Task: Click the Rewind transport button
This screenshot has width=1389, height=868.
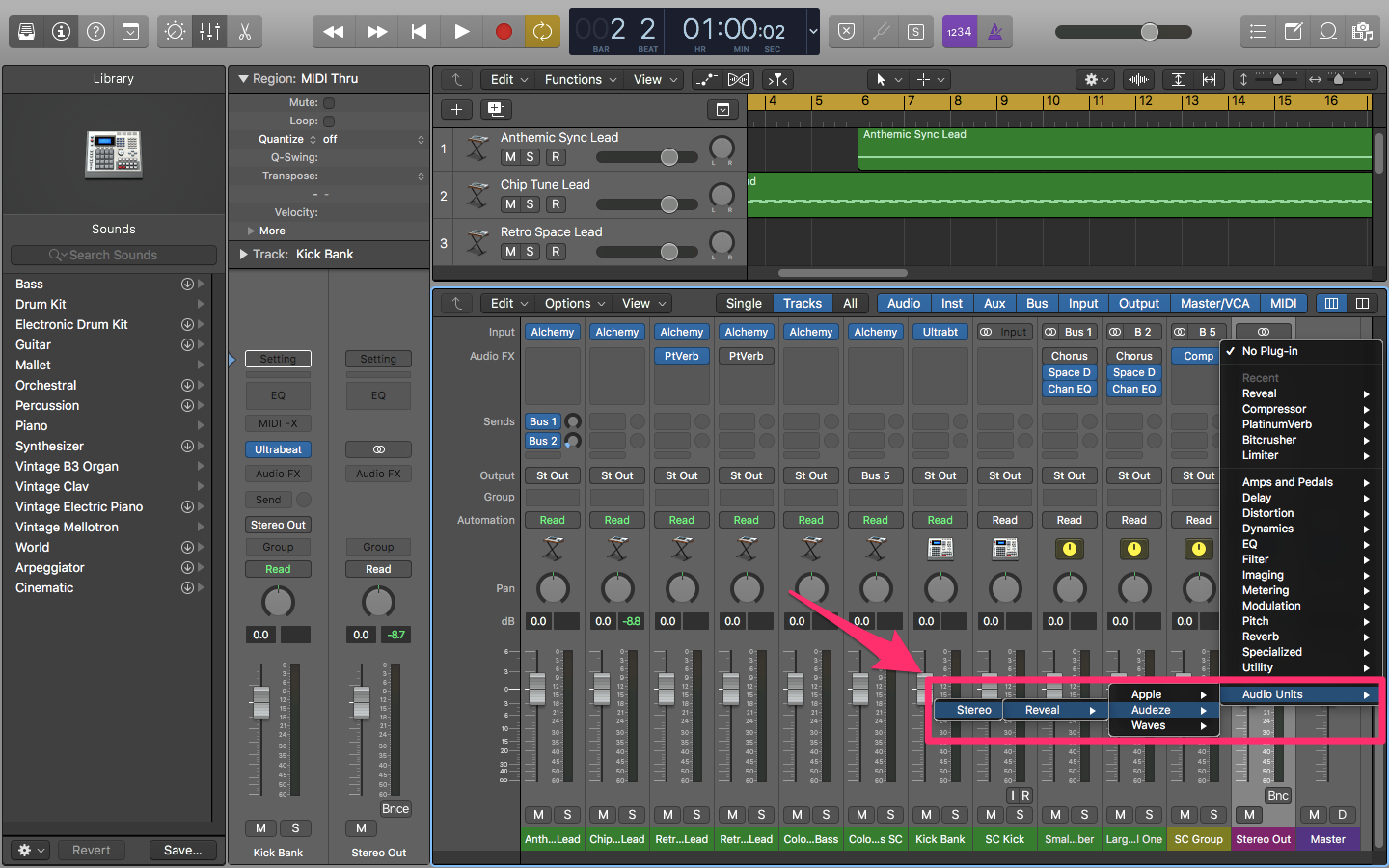Action: tap(334, 32)
